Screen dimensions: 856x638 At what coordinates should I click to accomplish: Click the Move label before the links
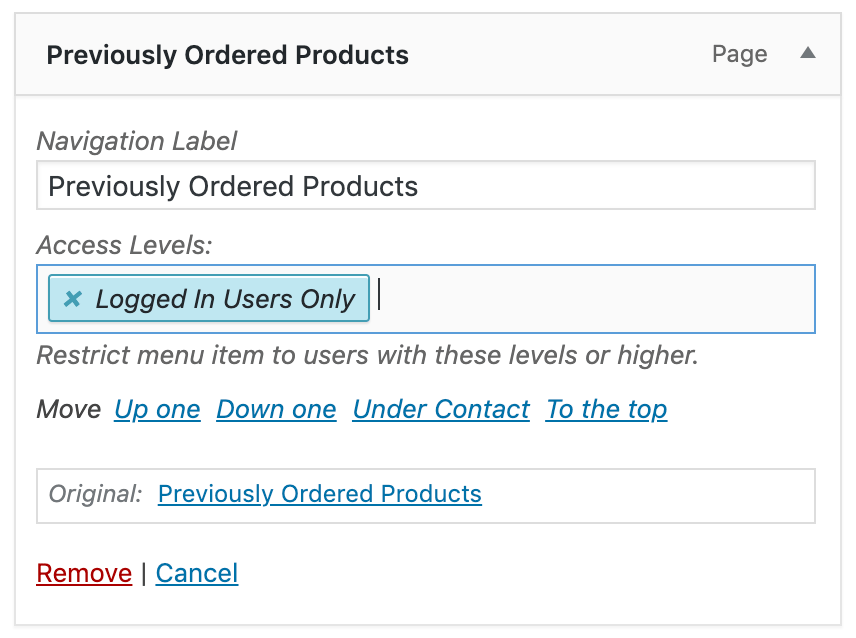(69, 409)
